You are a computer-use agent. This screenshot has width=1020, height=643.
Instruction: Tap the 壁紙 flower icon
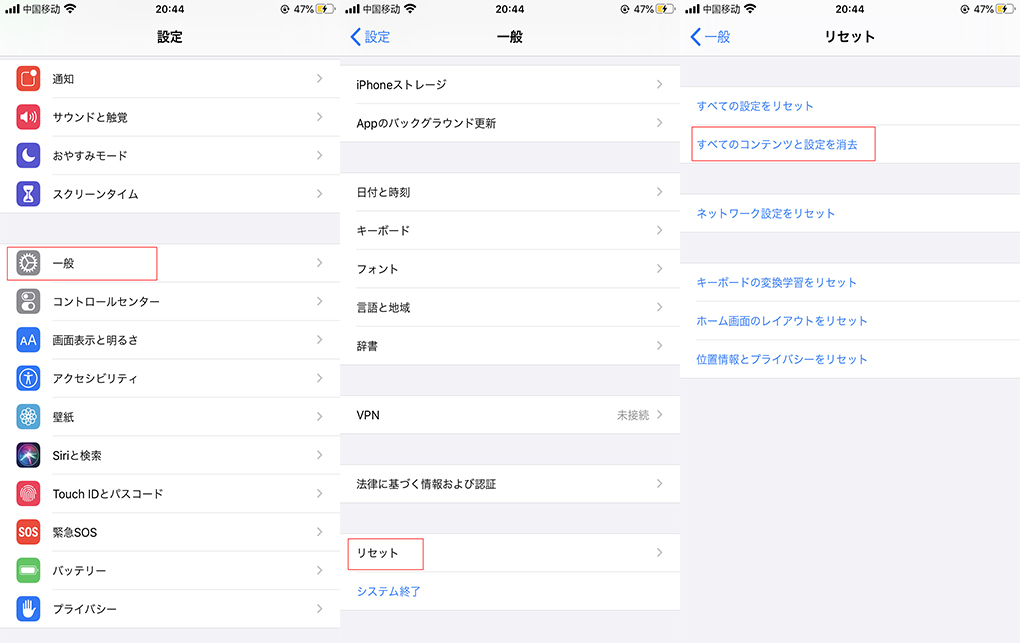pos(28,417)
